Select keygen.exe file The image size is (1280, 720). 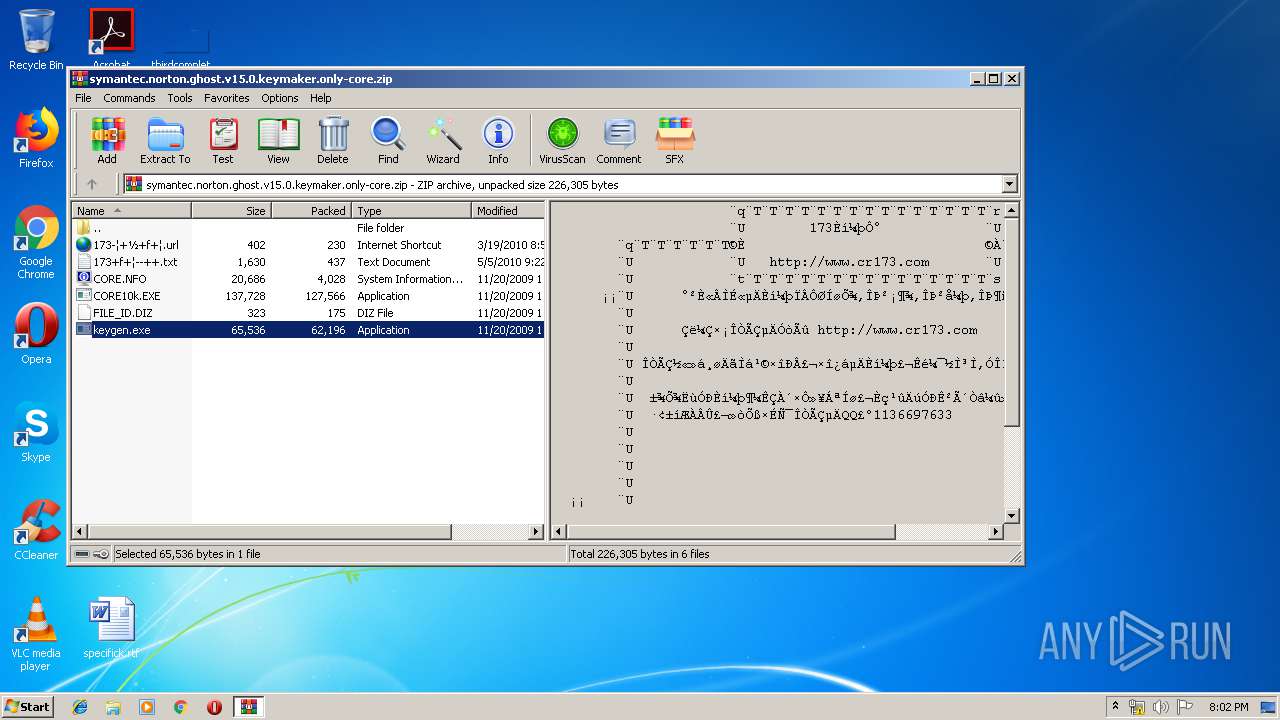[308, 330]
